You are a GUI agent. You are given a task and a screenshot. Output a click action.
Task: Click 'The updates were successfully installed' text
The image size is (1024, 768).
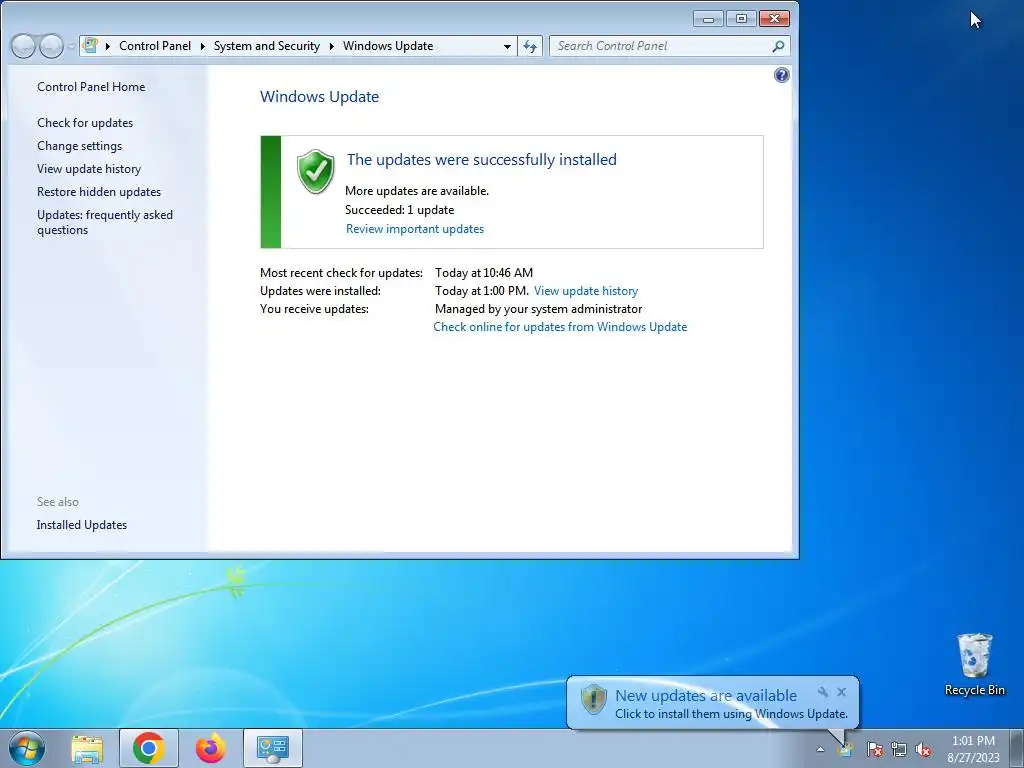coord(481,159)
